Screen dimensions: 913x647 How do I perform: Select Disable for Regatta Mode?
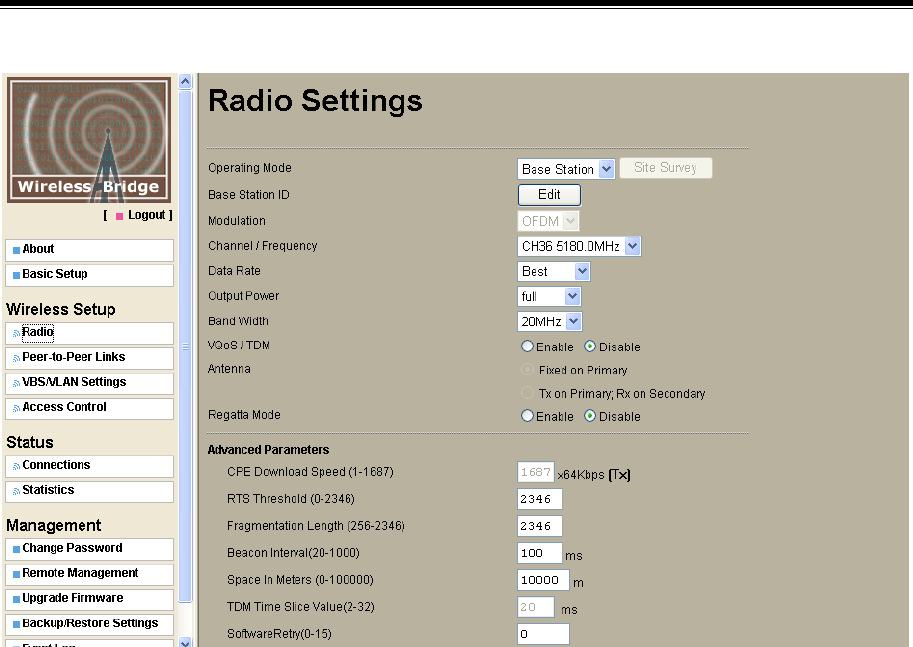(x=590, y=416)
